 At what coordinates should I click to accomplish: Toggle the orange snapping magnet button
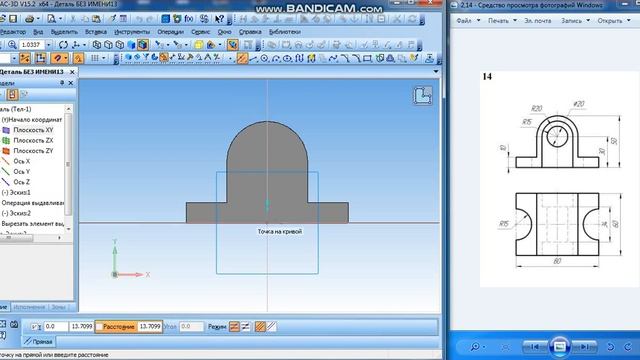[x=58, y=58]
